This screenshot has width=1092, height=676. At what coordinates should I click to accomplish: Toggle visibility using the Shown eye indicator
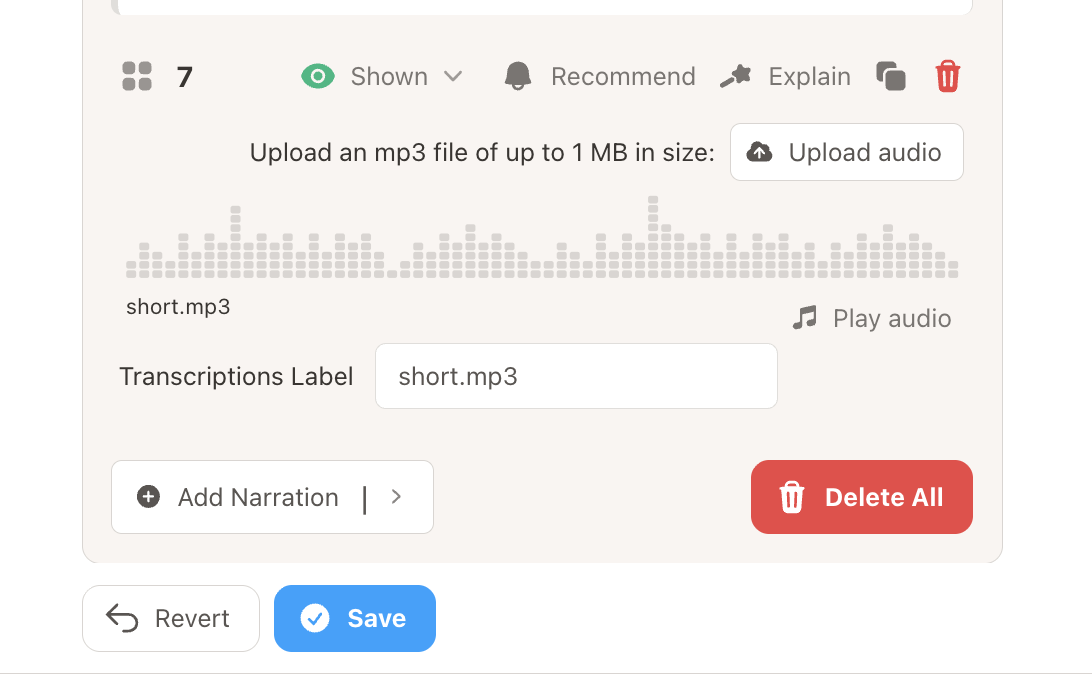pyautogui.click(x=317, y=75)
